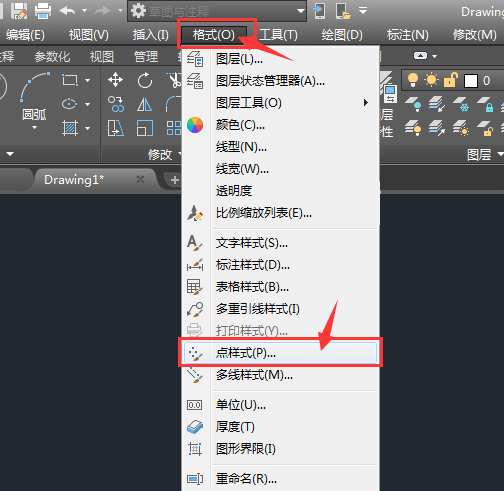Choose 线型(N)... menu item

[280, 147]
